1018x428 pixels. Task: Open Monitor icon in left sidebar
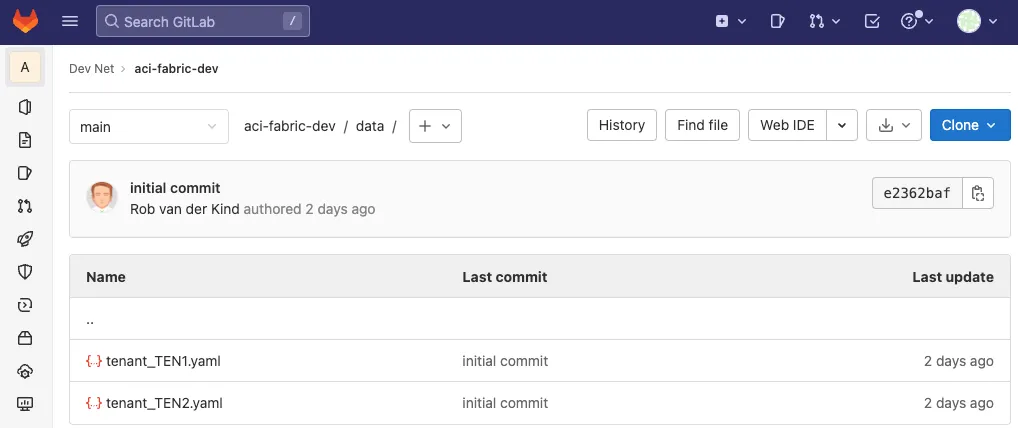25,404
